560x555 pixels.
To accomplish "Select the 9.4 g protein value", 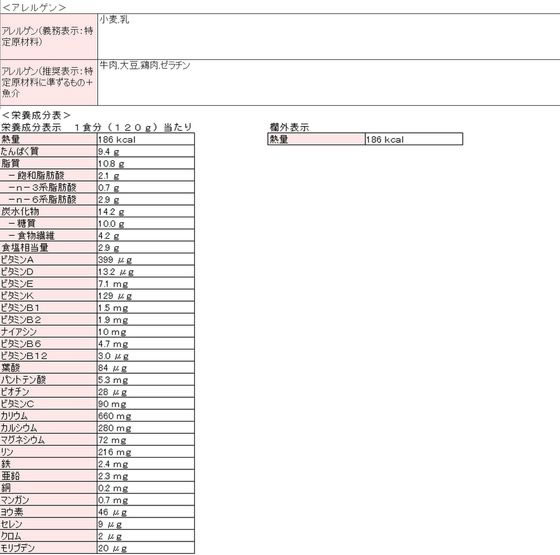I will click(x=146, y=151).
